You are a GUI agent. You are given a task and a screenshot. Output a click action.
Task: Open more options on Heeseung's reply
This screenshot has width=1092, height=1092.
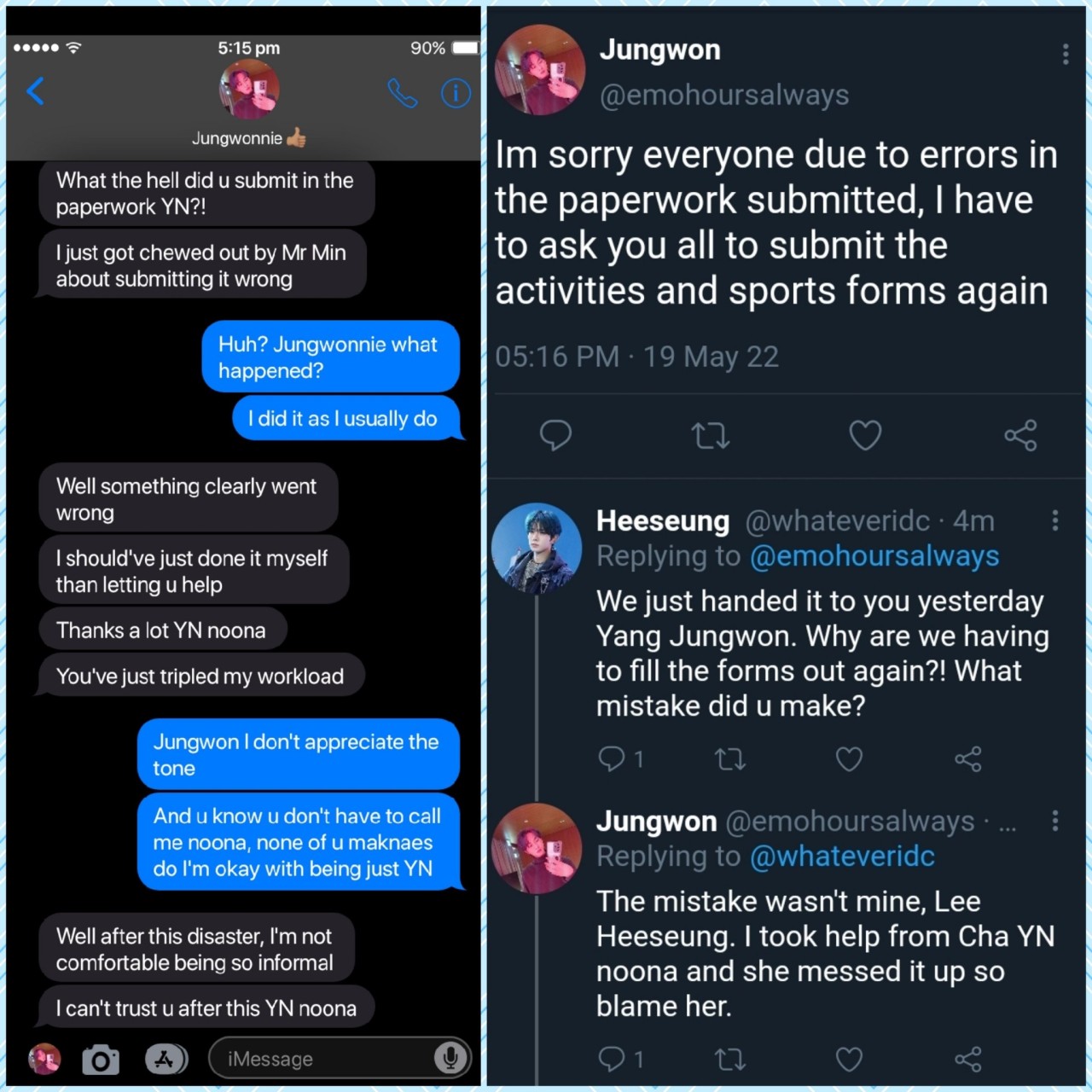click(1055, 520)
